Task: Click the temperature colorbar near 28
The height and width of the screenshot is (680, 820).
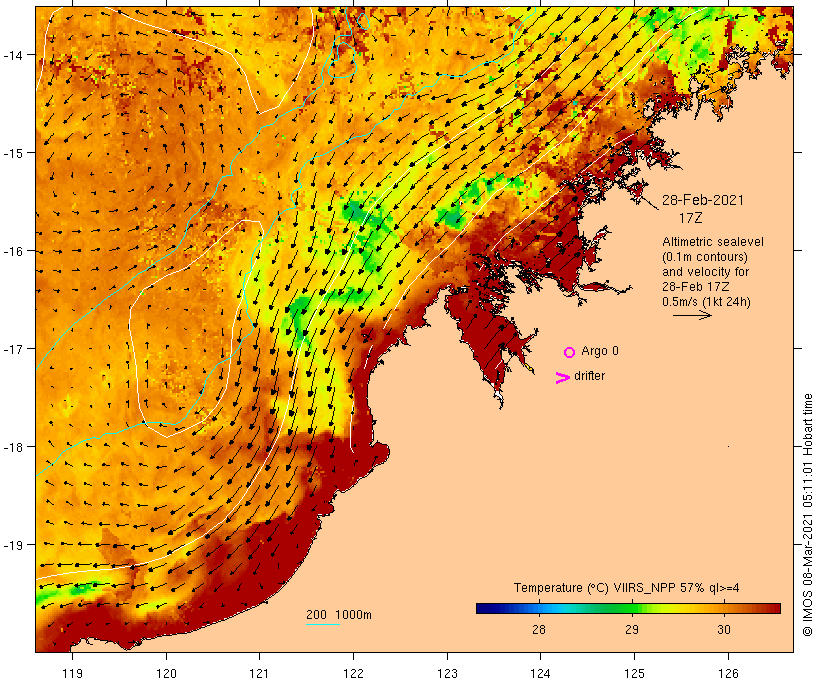Action: pyautogui.click(x=539, y=608)
